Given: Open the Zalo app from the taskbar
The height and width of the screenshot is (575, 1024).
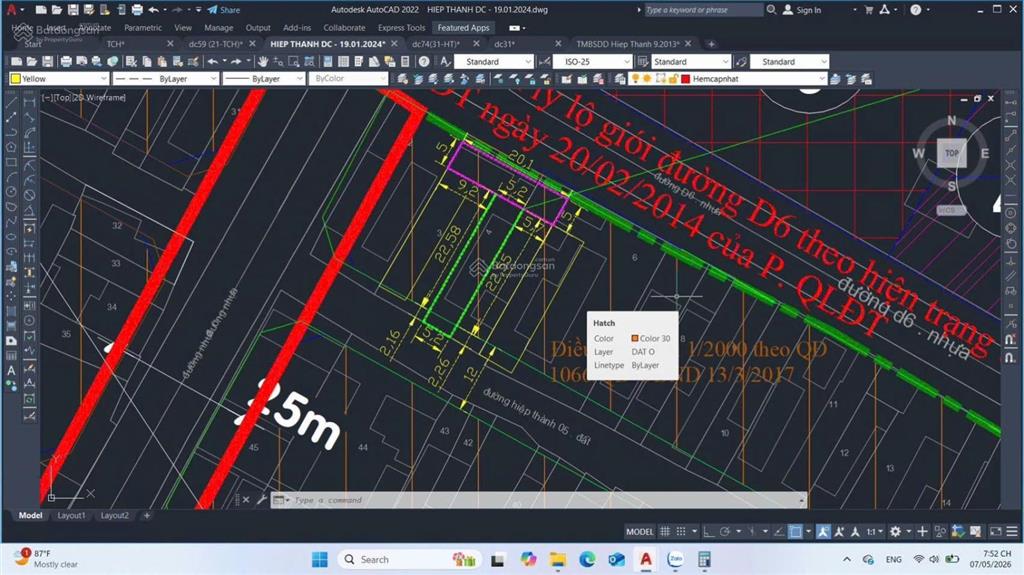Looking at the screenshot, I should pyautogui.click(x=675, y=559).
